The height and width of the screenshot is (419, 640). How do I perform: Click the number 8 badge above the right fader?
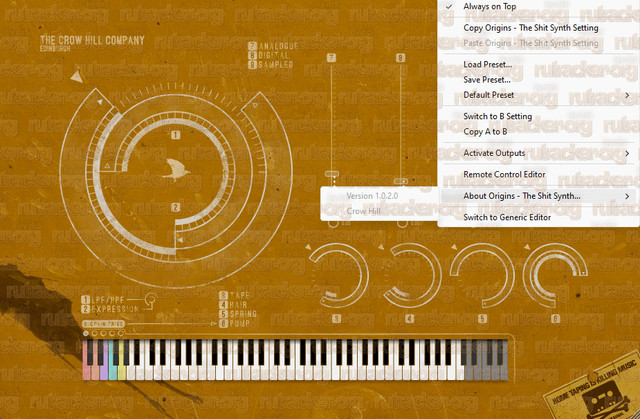[400, 58]
